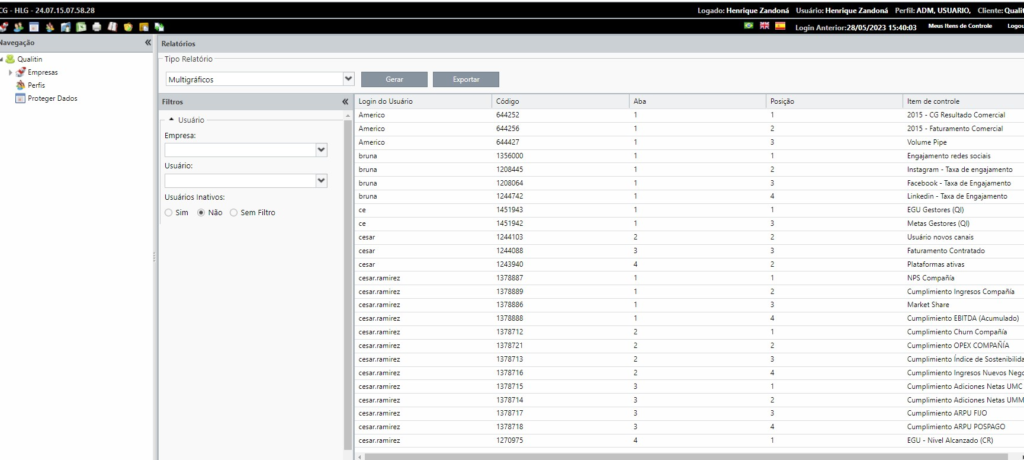
Task: Click the horizontal scrollbar below the table
Action: click(x=689, y=456)
